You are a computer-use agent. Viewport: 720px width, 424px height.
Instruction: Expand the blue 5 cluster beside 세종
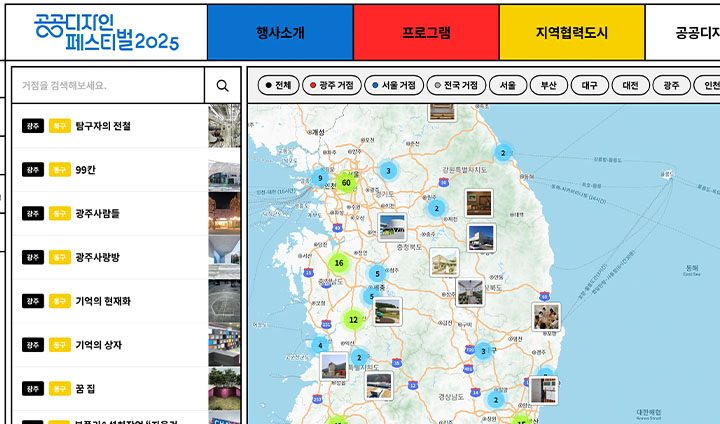point(370,296)
